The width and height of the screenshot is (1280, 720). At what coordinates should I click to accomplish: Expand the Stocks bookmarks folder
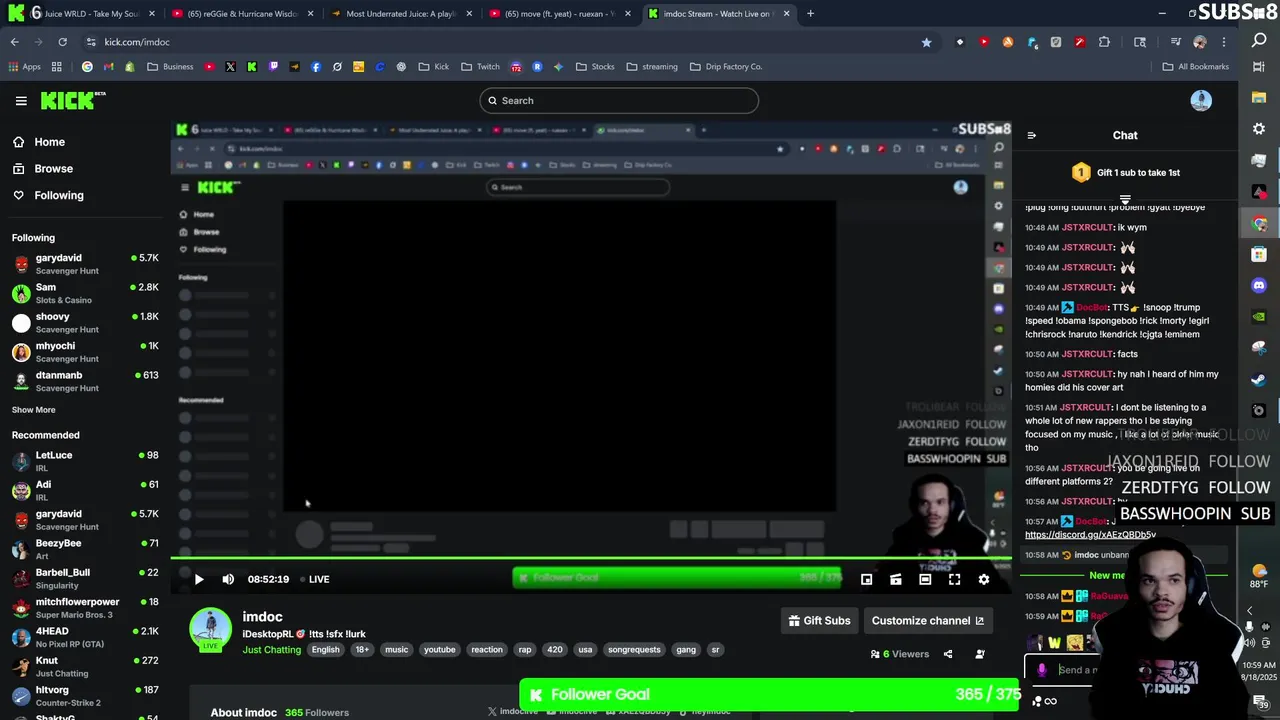(595, 67)
